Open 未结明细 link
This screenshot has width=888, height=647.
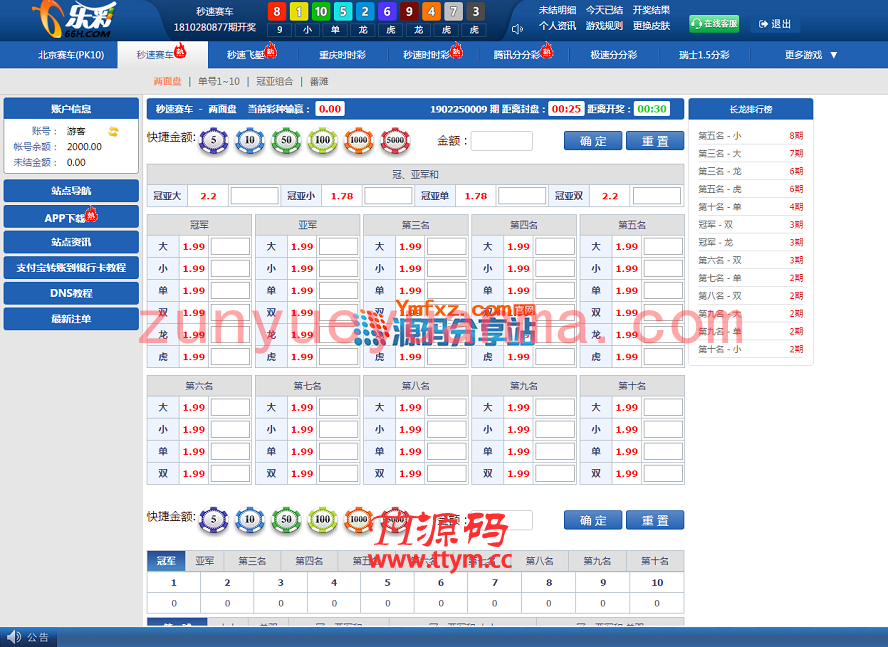tap(557, 10)
